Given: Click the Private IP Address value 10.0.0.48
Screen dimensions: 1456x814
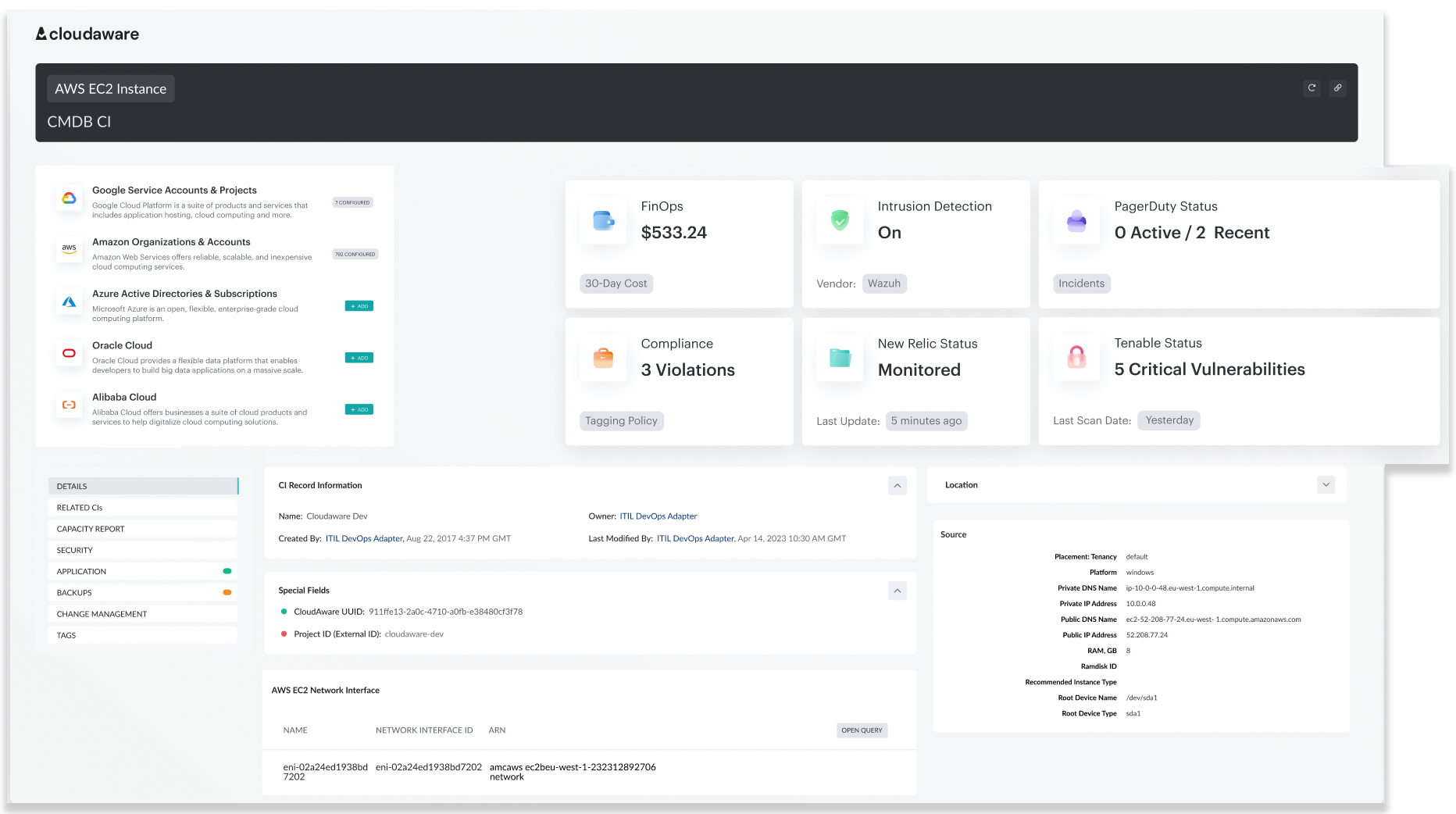Looking at the screenshot, I should tap(1140, 604).
